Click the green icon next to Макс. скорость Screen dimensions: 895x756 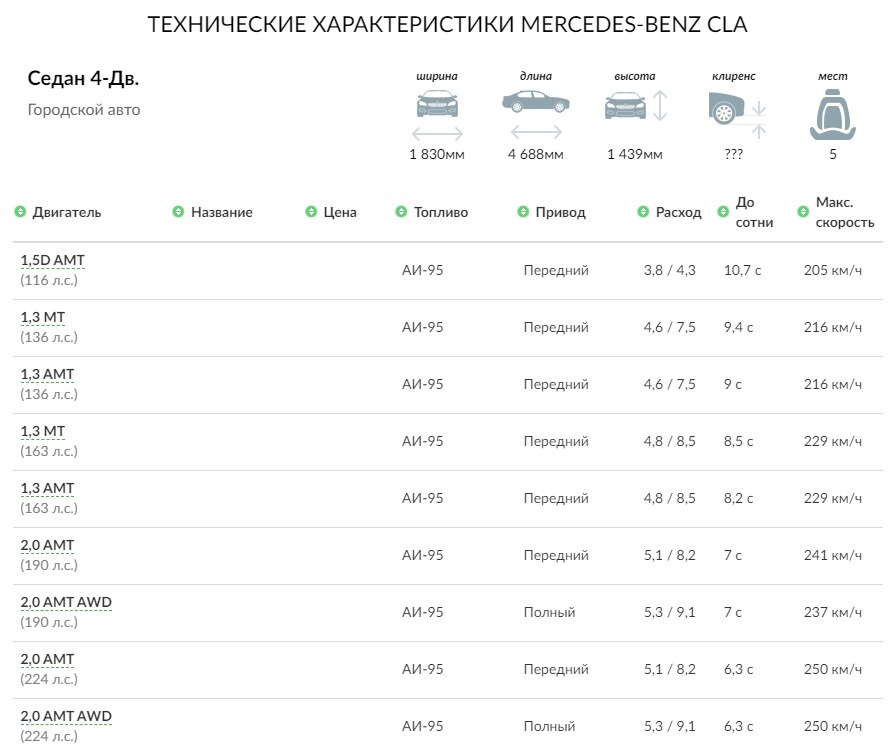point(803,212)
